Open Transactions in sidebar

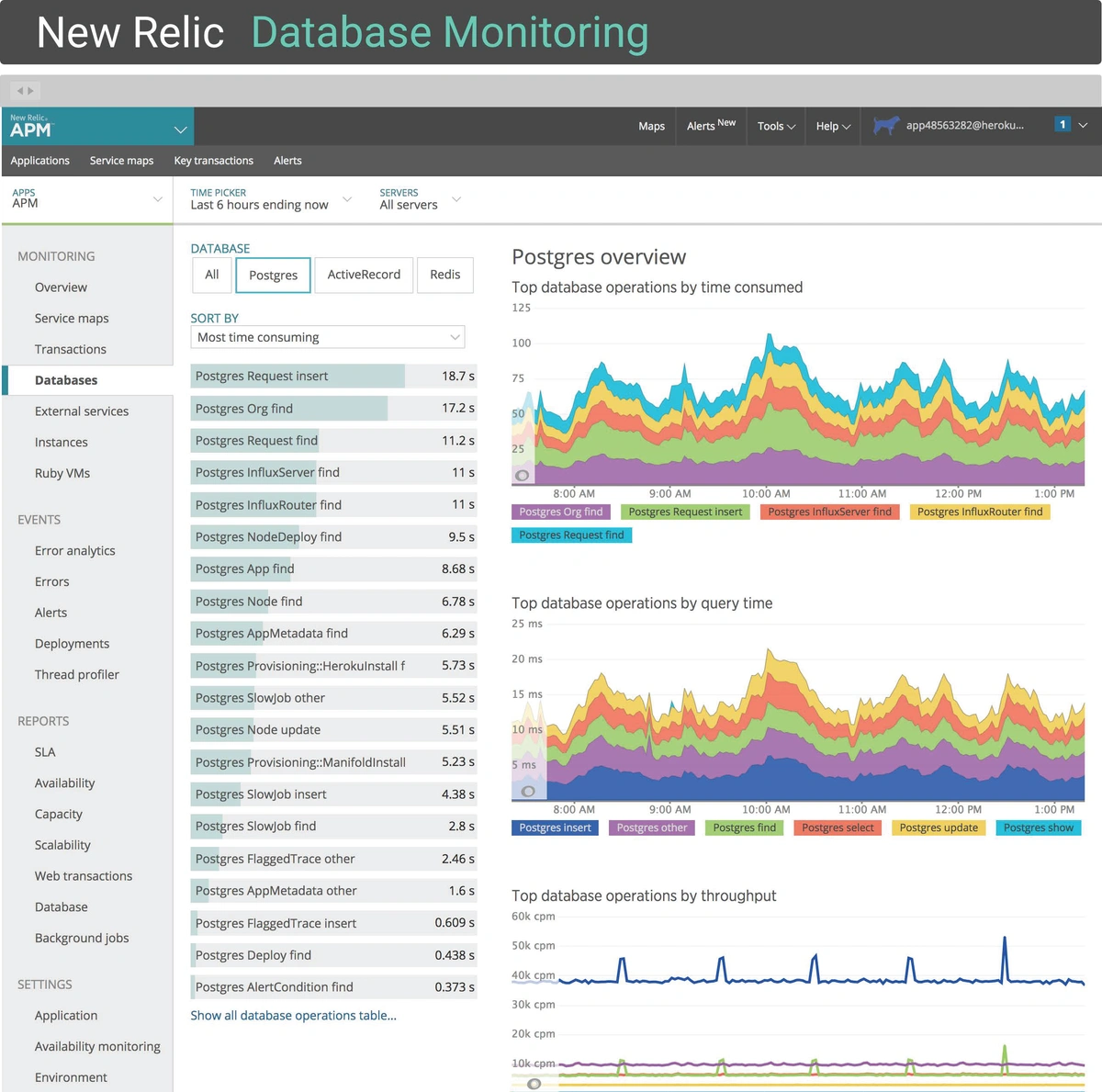[70, 349]
